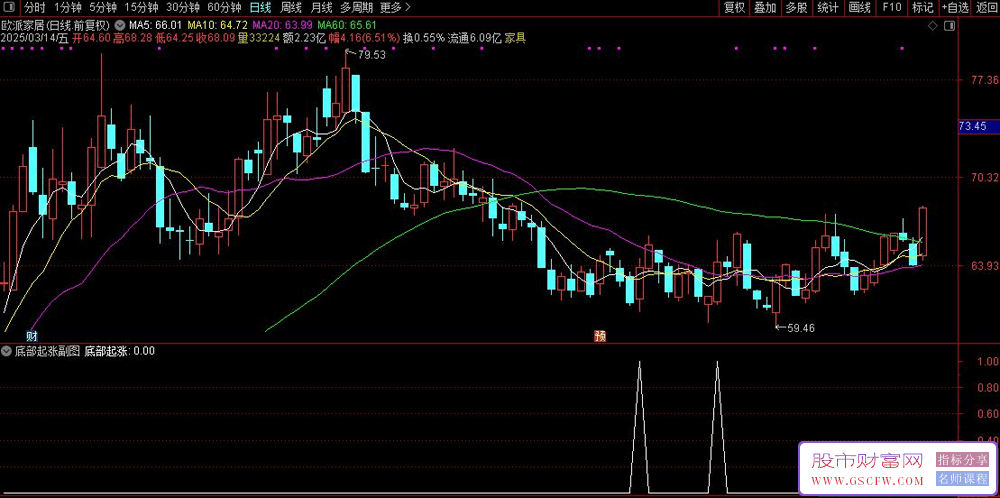Click the 名师课程 banner button
This screenshot has width=1000, height=498.
(962, 479)
